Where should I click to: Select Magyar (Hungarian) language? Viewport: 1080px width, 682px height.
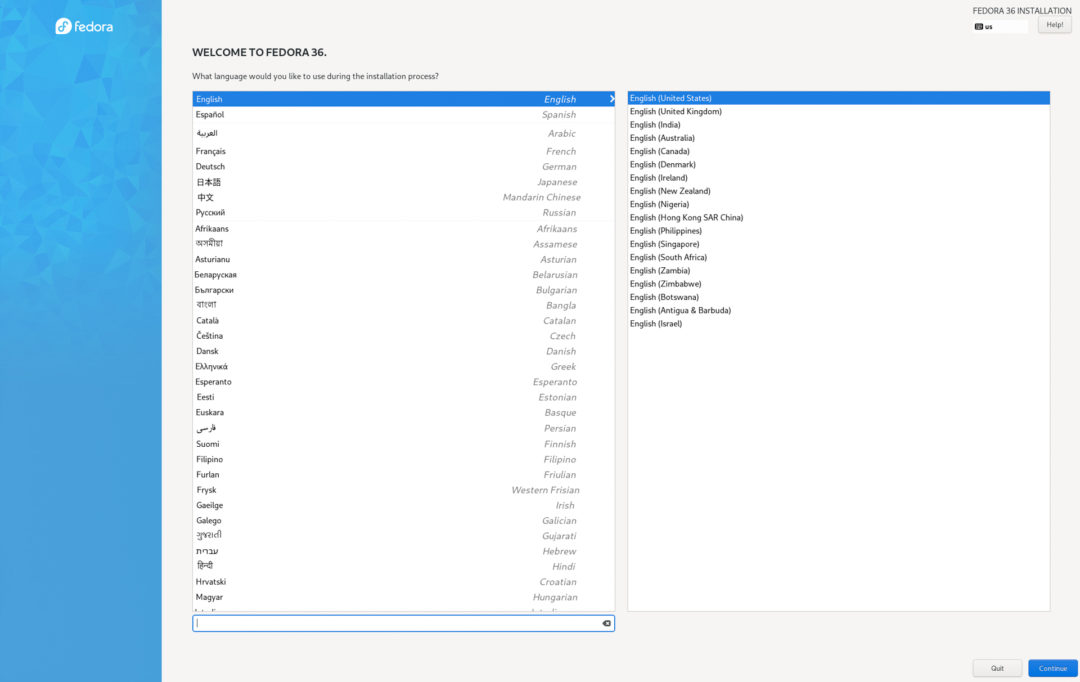404,597
